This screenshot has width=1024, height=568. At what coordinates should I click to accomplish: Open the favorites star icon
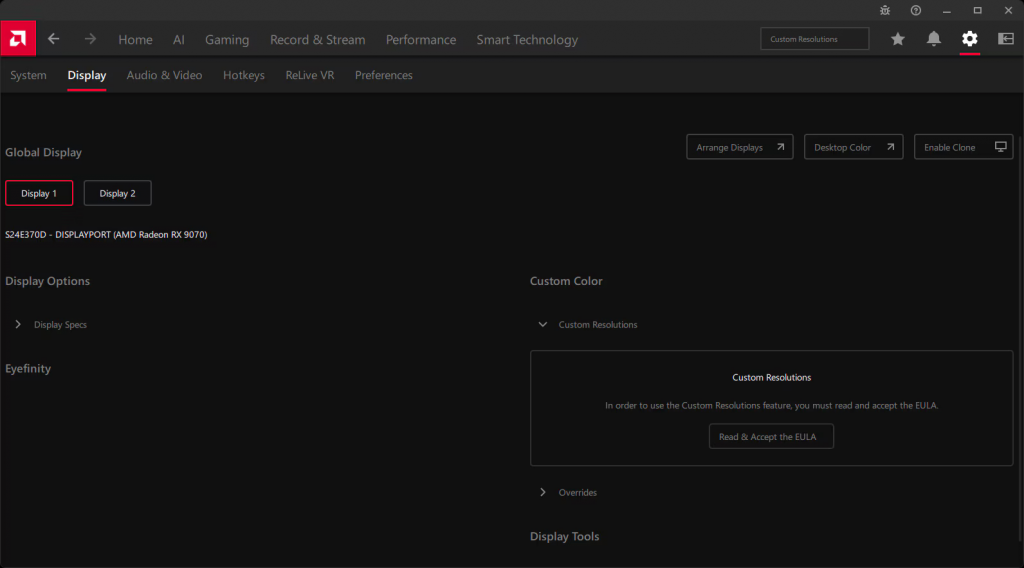click(898, 39)
